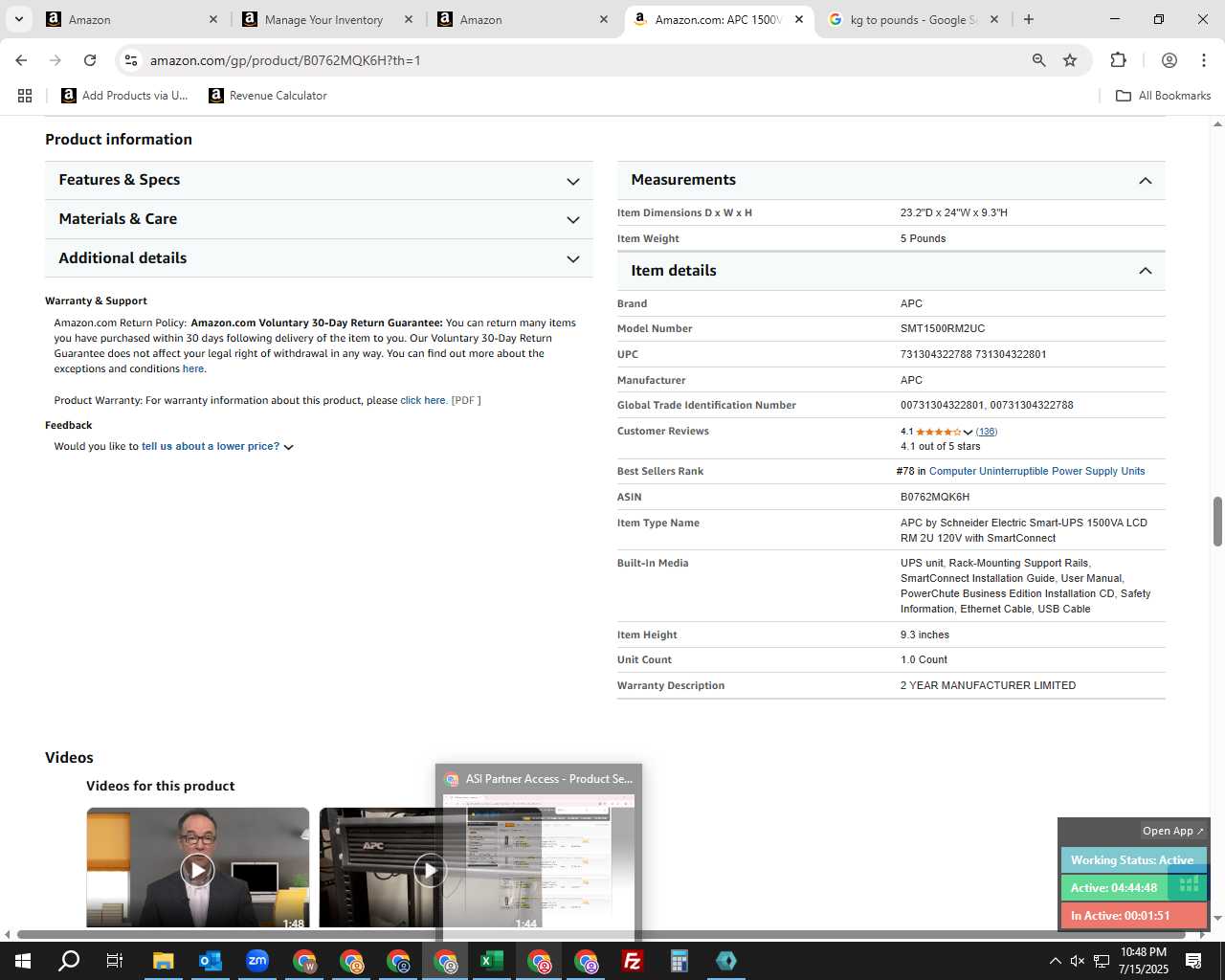The width and height of the screenshot is (1225, 980).
Task: Bookmark this page with the star icon
Action: coord(1070,60)
